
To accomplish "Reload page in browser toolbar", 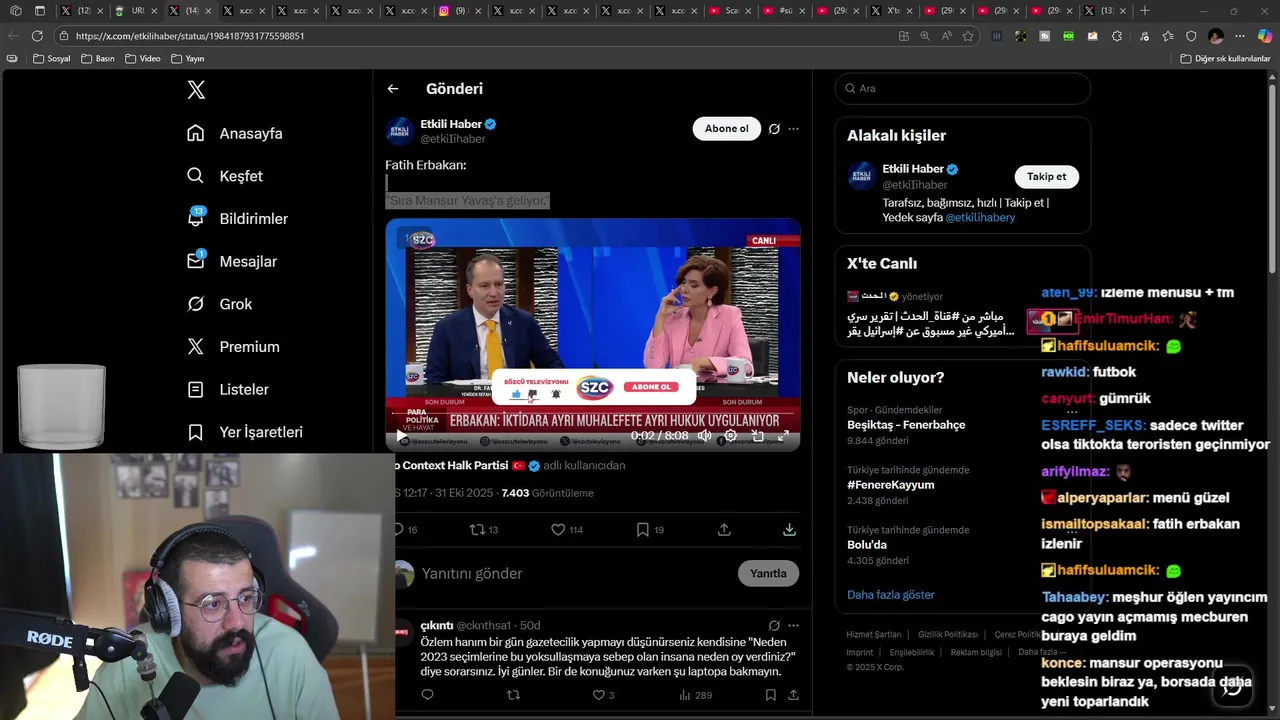I will (37, 36).
